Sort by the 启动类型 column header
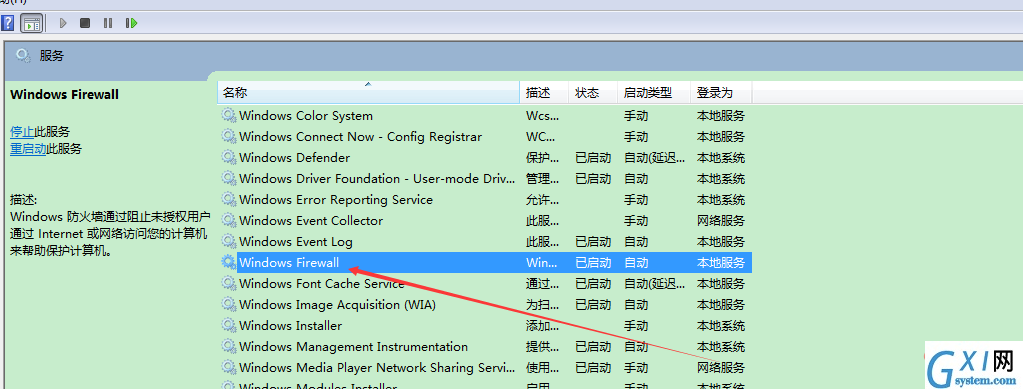The width and height of the screenshot is (1023, 389). [x=654, y=93]
